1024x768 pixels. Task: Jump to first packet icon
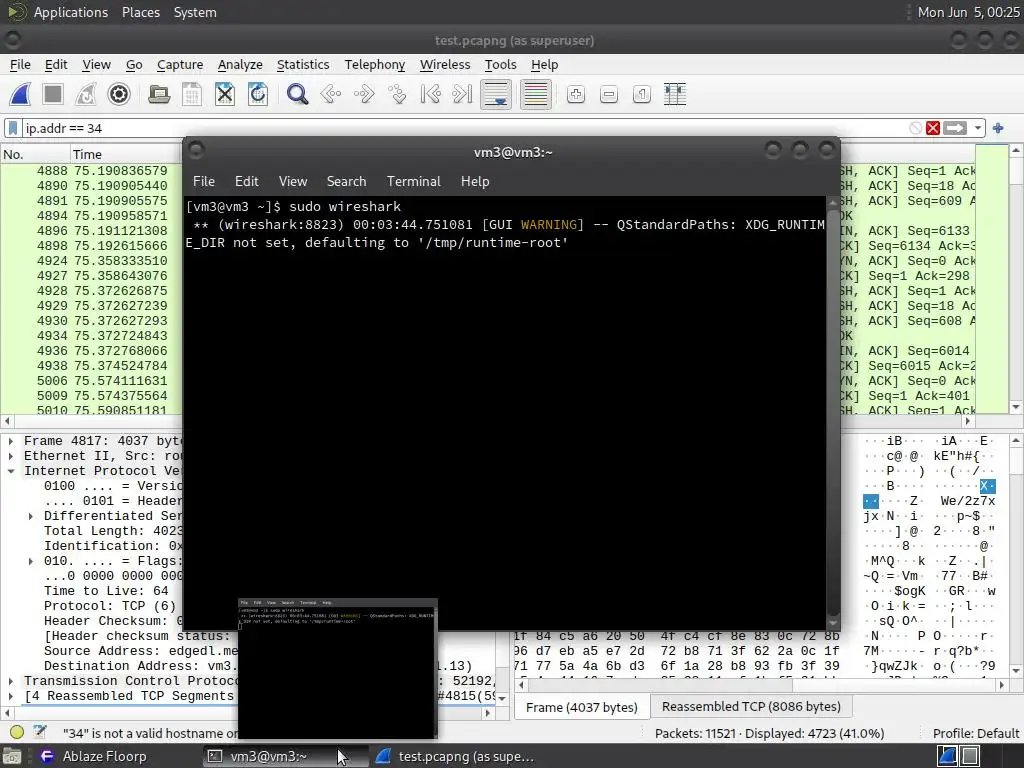430,94
